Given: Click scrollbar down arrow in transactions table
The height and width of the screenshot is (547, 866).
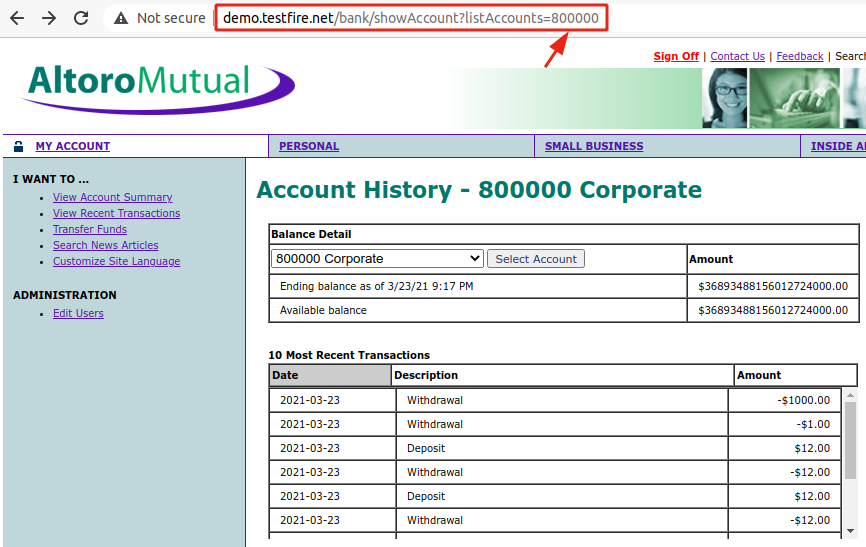Looking at the screenshot, I should [x=851, y=531].
